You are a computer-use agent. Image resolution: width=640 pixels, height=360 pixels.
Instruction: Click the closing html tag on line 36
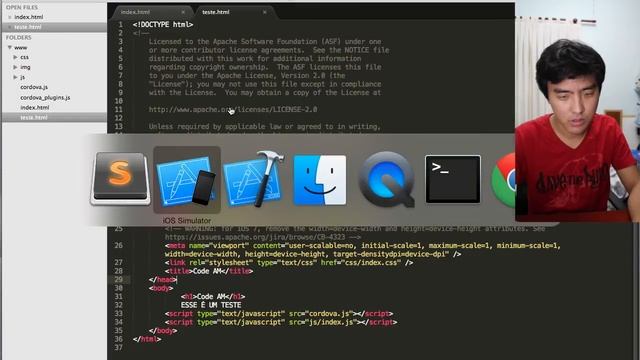[x=147, y=339]
